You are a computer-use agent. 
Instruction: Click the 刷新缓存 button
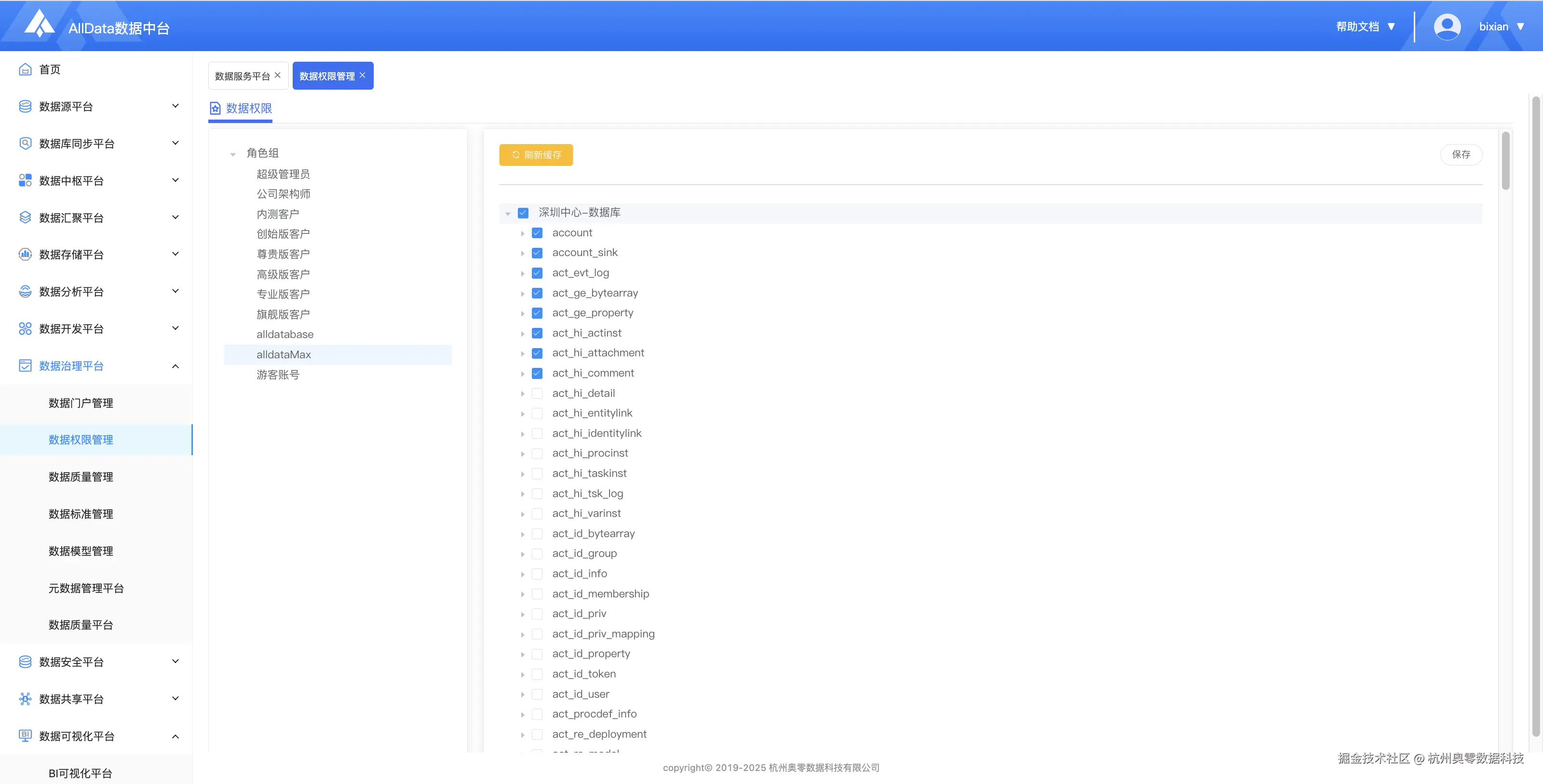(x=536, y=154)
